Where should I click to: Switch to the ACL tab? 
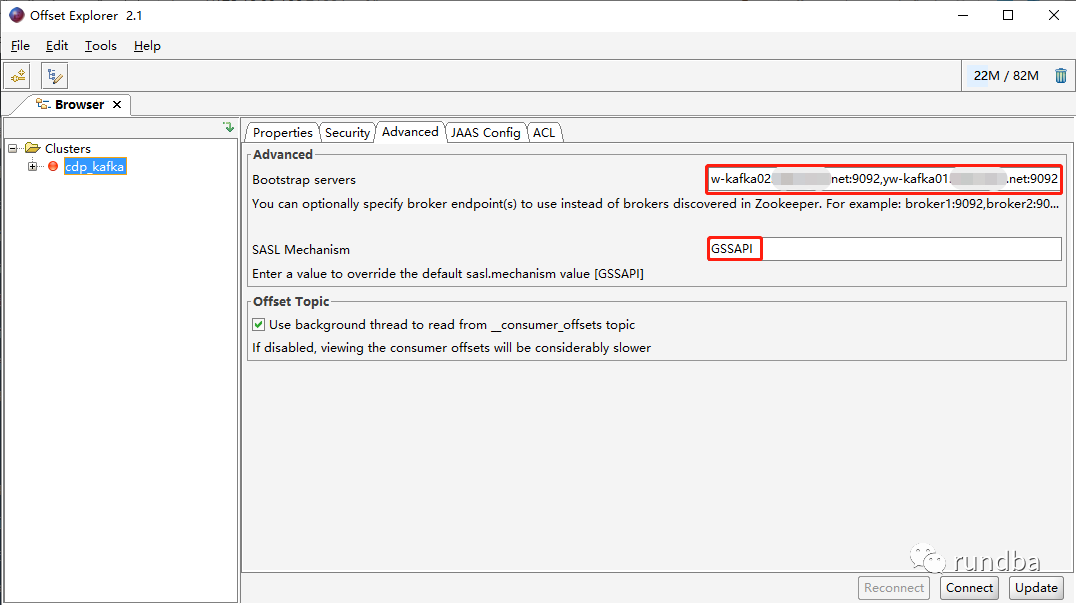pyautogui.click(x=544, y=132)
